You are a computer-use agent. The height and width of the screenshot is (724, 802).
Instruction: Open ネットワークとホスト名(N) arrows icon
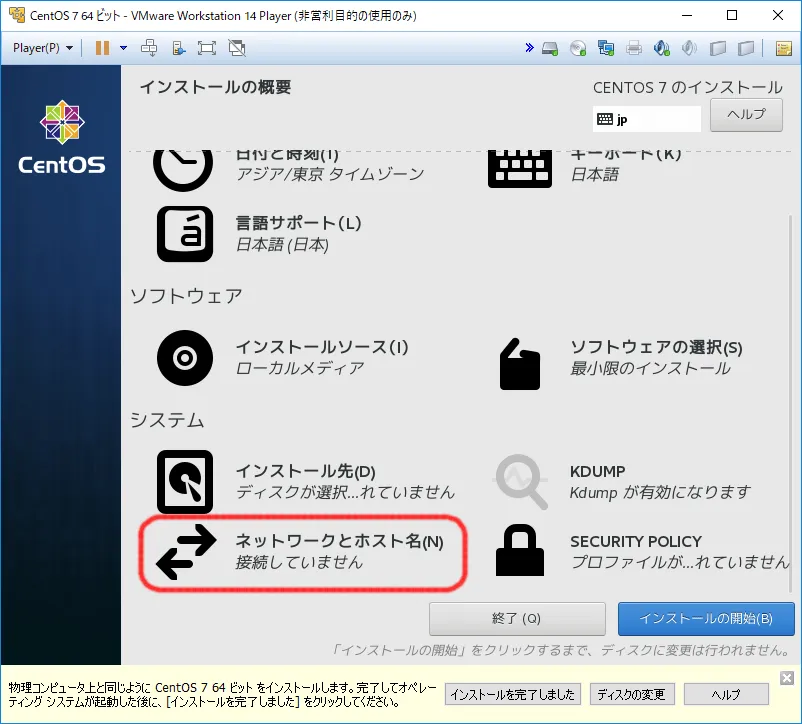[x=186, y=552]
